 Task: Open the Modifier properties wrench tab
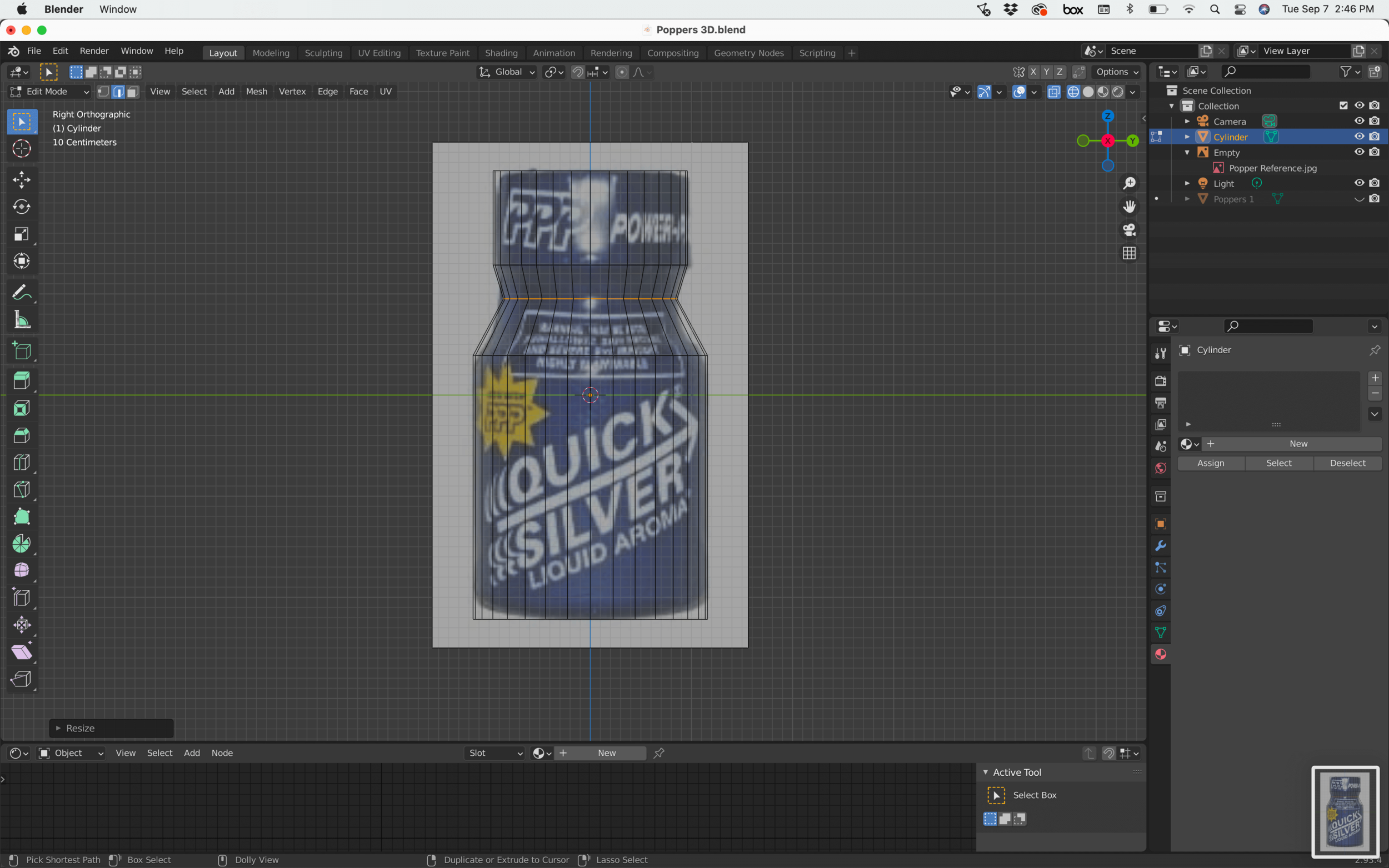1161,546
